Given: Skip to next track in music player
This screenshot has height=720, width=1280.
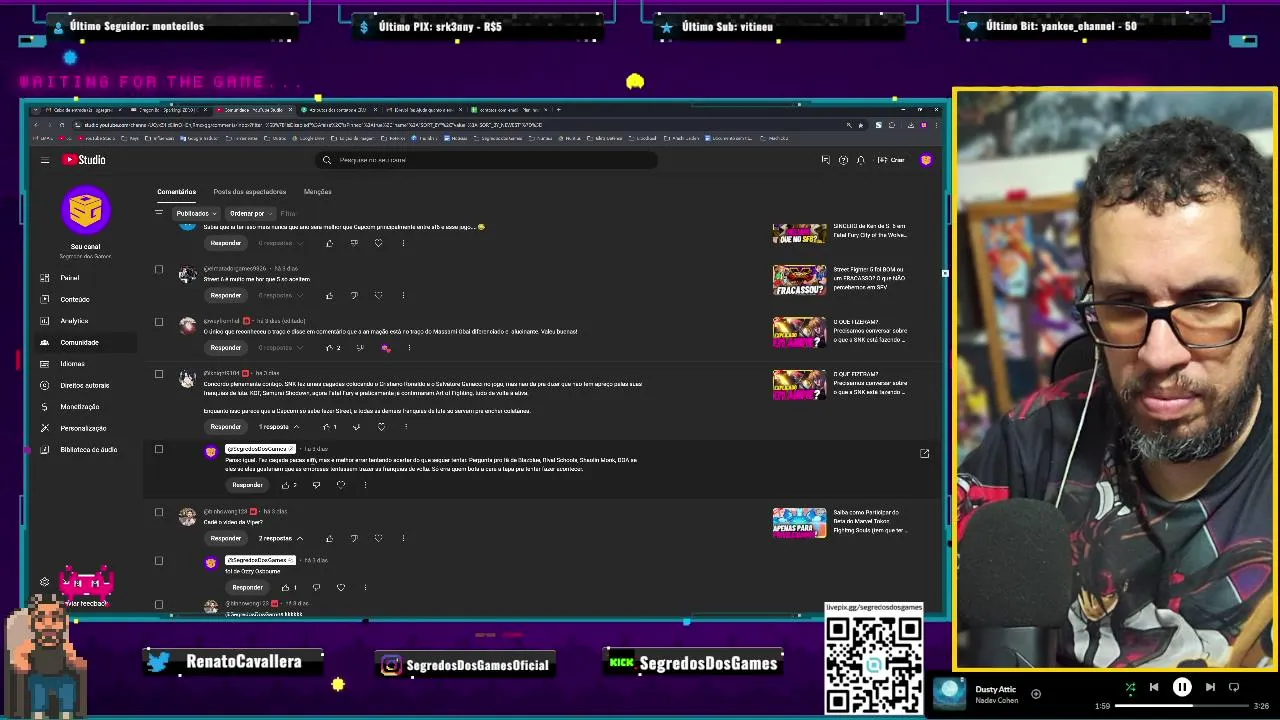Looking at the screenshot, I should coord(1210,687).
